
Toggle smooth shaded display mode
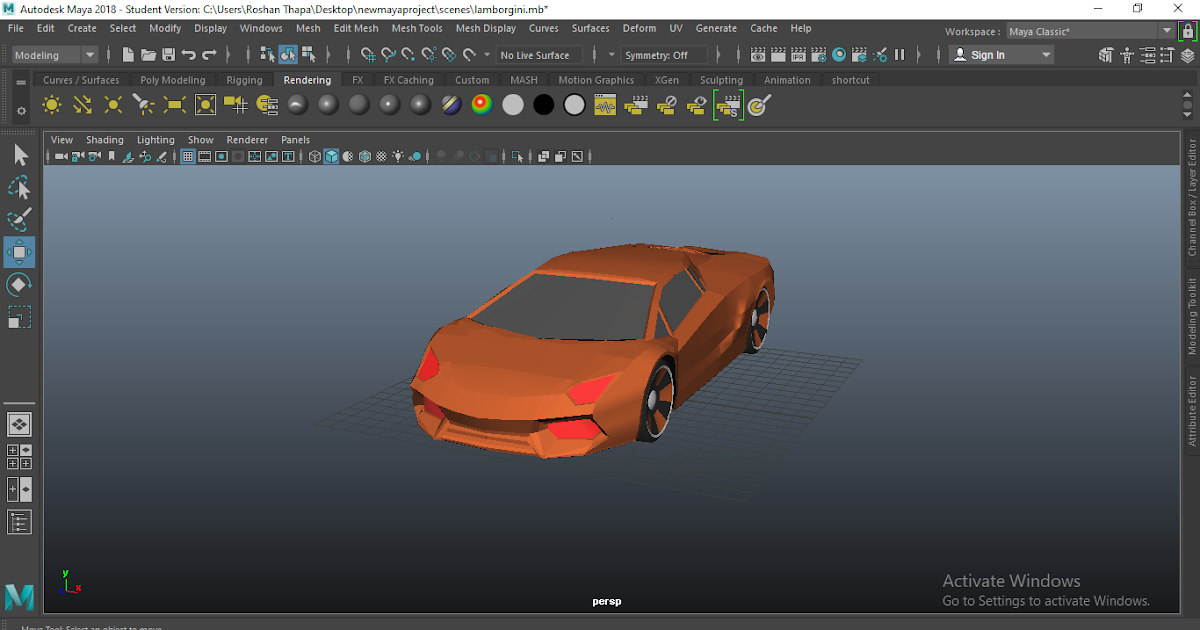pyautogui.click(x=331, y=156)
